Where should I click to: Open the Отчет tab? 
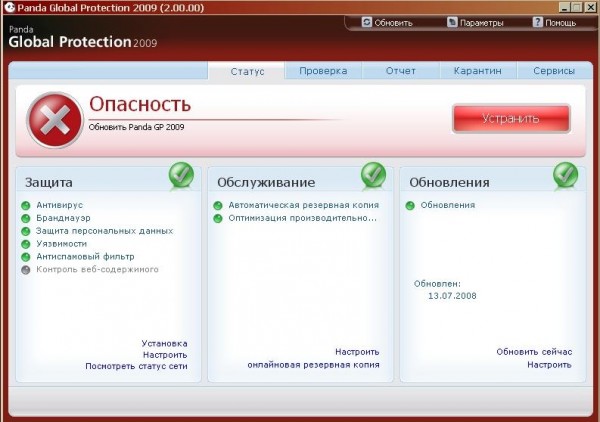pos(401,71)
